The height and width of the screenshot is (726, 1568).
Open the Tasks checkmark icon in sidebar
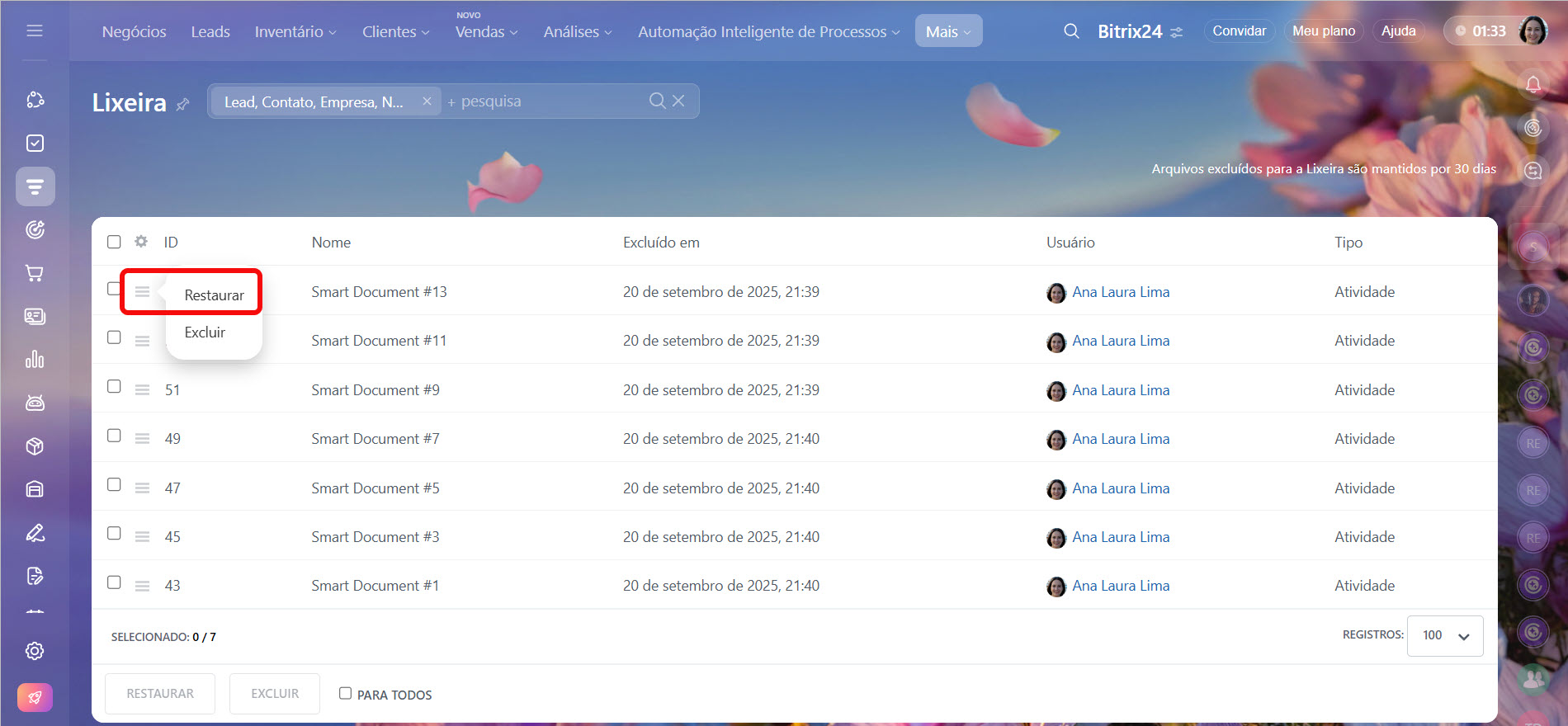point(35,144)
